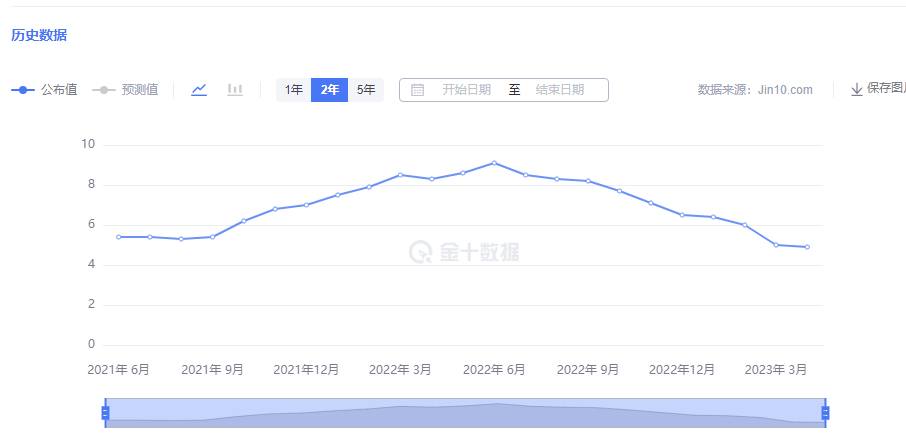Viewport: 906px width, 441px height.
Task: Click the y-axis value 4
Action: tap(91, 265)
